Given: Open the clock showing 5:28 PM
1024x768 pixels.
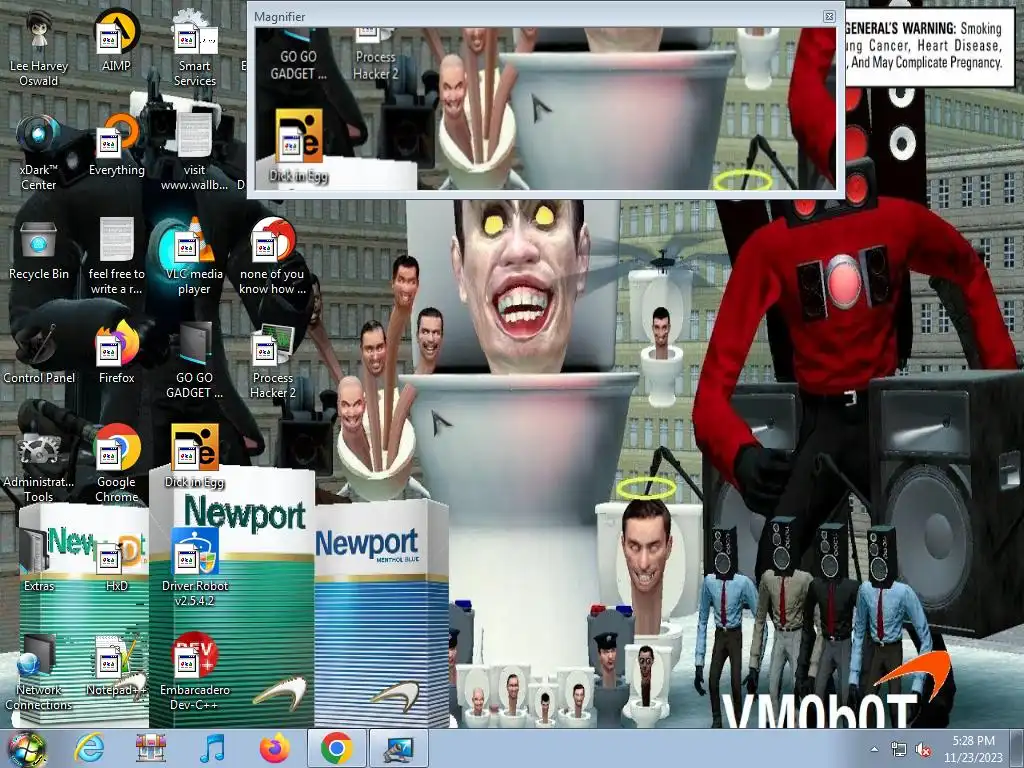Looking at the screenshot, I should click(973, 749).
